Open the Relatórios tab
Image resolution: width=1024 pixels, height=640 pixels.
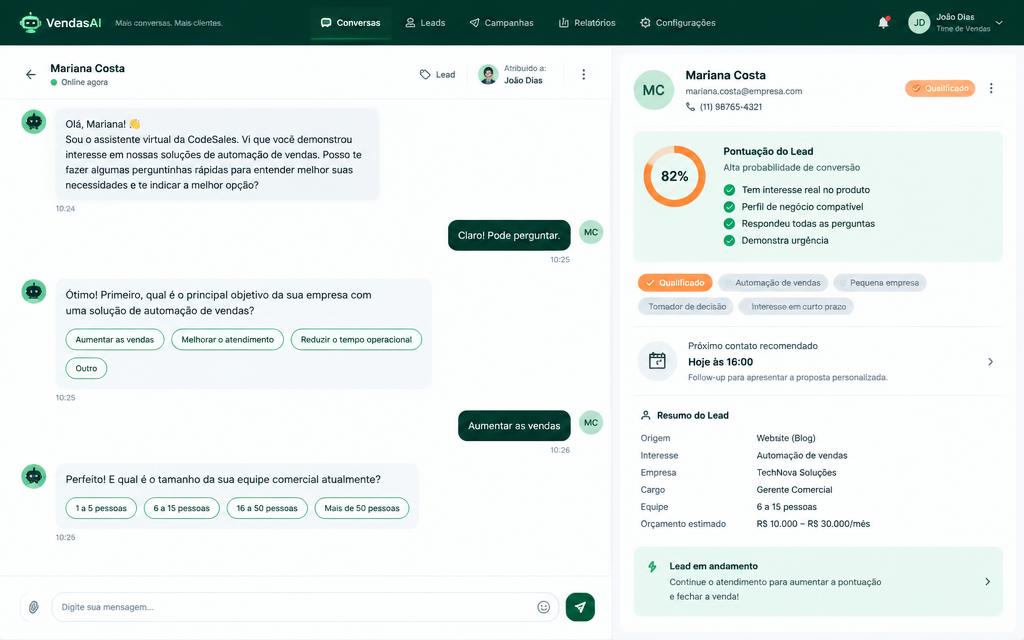point(587,23)
